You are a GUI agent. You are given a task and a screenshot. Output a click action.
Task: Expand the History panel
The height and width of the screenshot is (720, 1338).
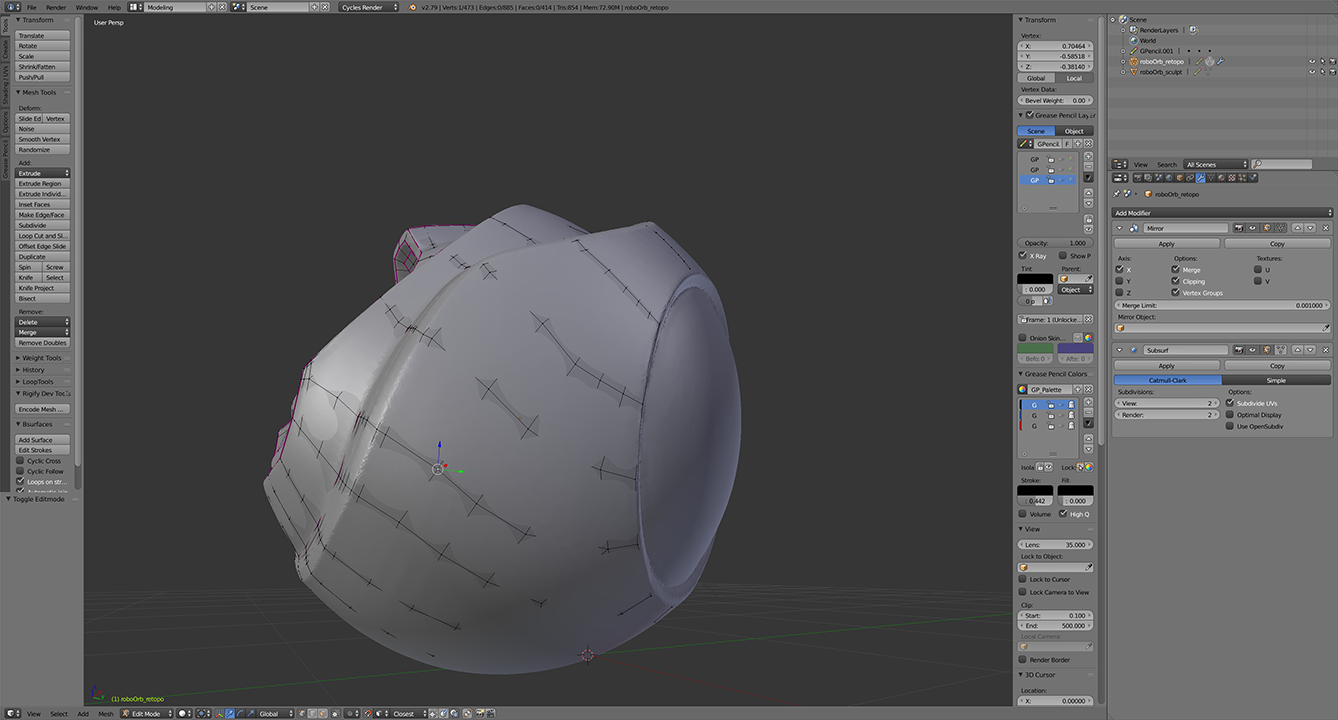click(34, 370)
